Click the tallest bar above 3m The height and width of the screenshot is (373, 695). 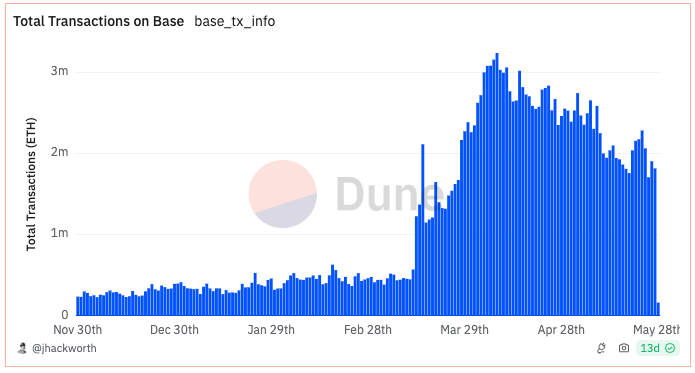pyautogui.click(x=497, y=184)
